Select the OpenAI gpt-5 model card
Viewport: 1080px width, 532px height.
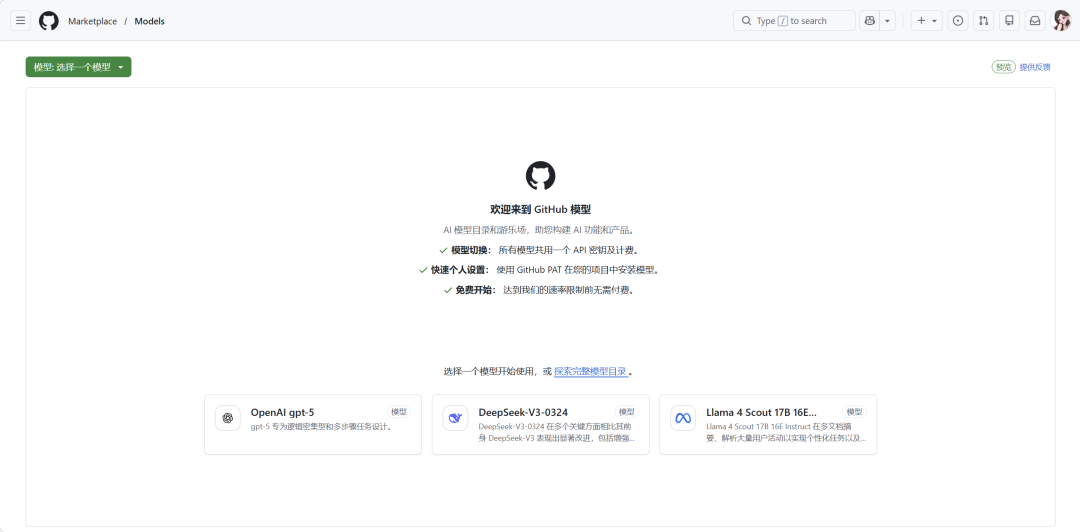click(x=313, y=424)
